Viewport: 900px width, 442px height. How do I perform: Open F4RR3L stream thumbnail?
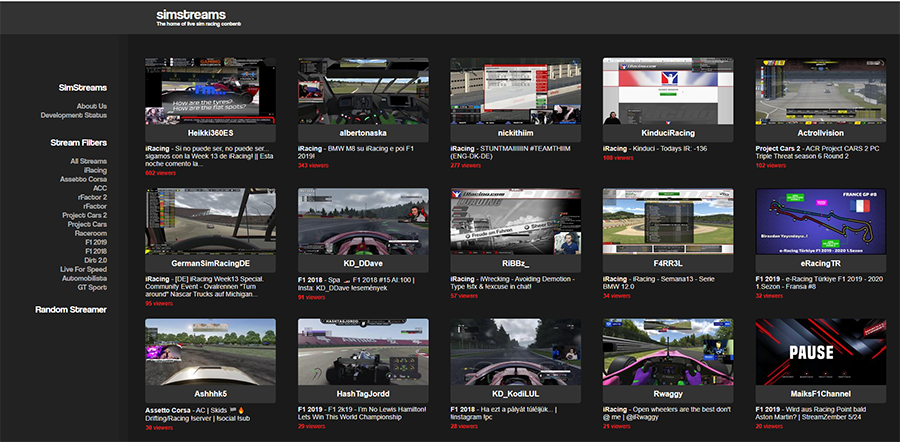pyautogui.click(x=668, y=222)
